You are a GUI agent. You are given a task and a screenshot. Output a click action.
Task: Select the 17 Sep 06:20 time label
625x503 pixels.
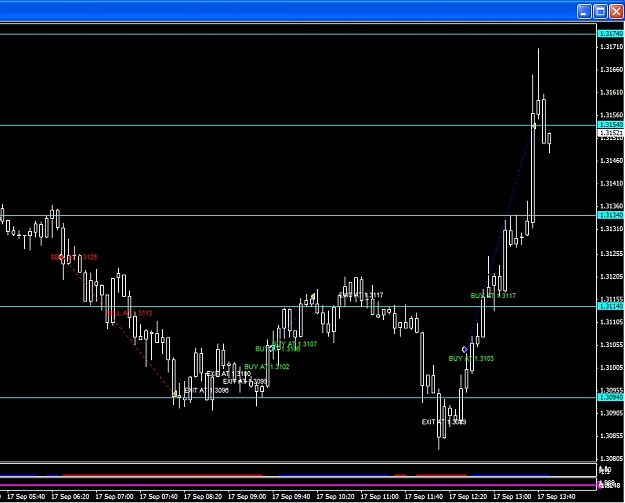pos(70,497)
